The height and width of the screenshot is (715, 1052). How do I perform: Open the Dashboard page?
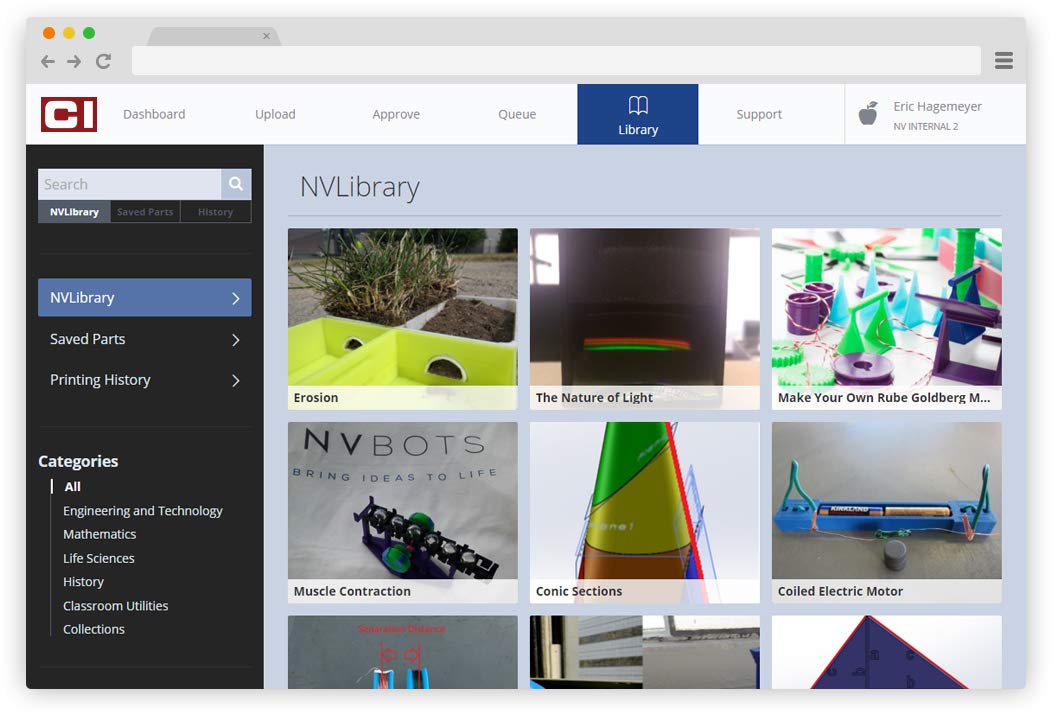pyautogui.click(x=154, y=114)
